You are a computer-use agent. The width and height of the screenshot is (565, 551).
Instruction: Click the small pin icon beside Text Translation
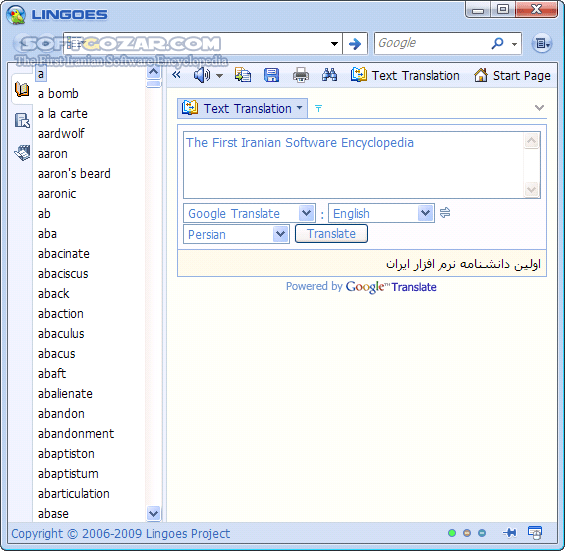pyautogui.click(x=319, y=108)
